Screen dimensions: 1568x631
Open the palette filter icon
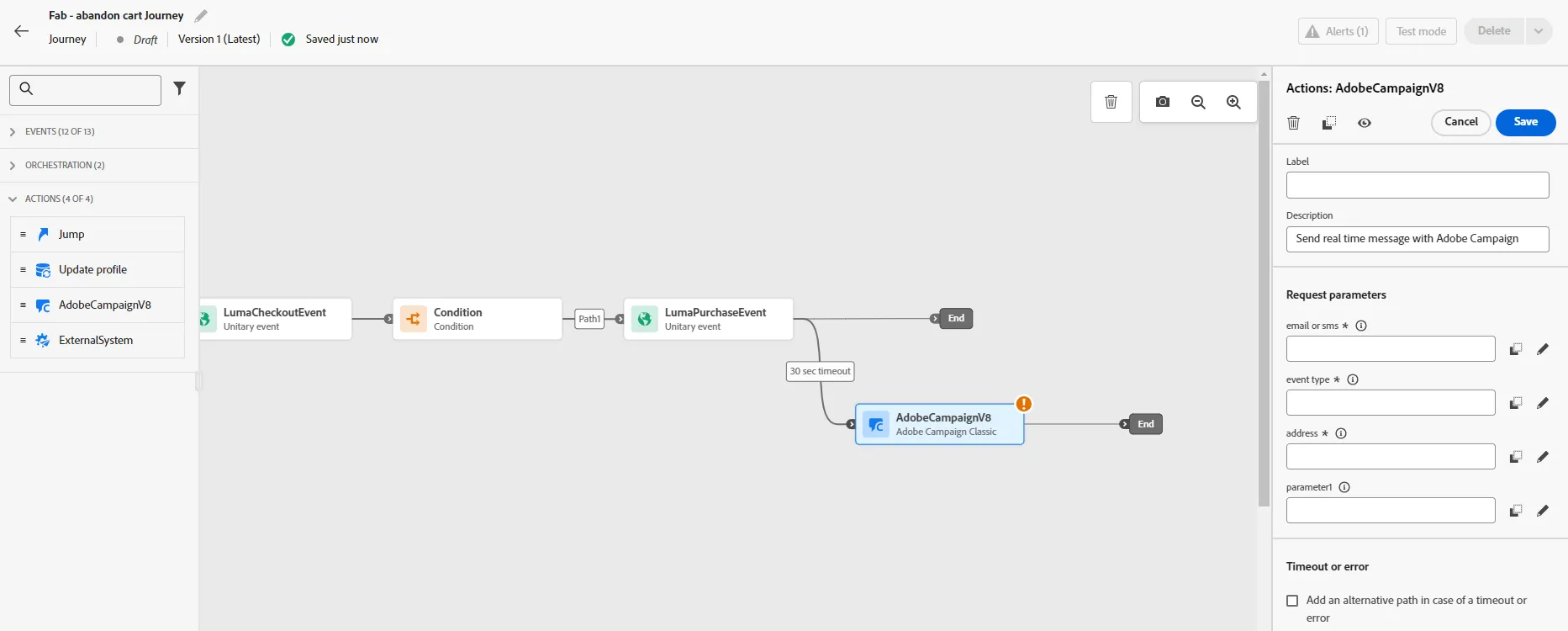(x=179, y=88)
